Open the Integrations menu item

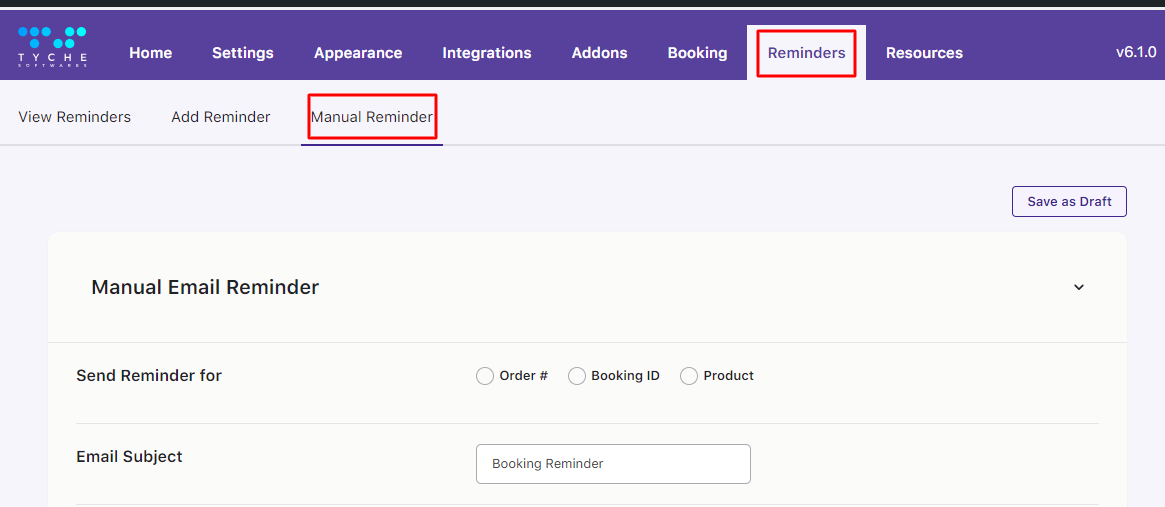[487, 53]
